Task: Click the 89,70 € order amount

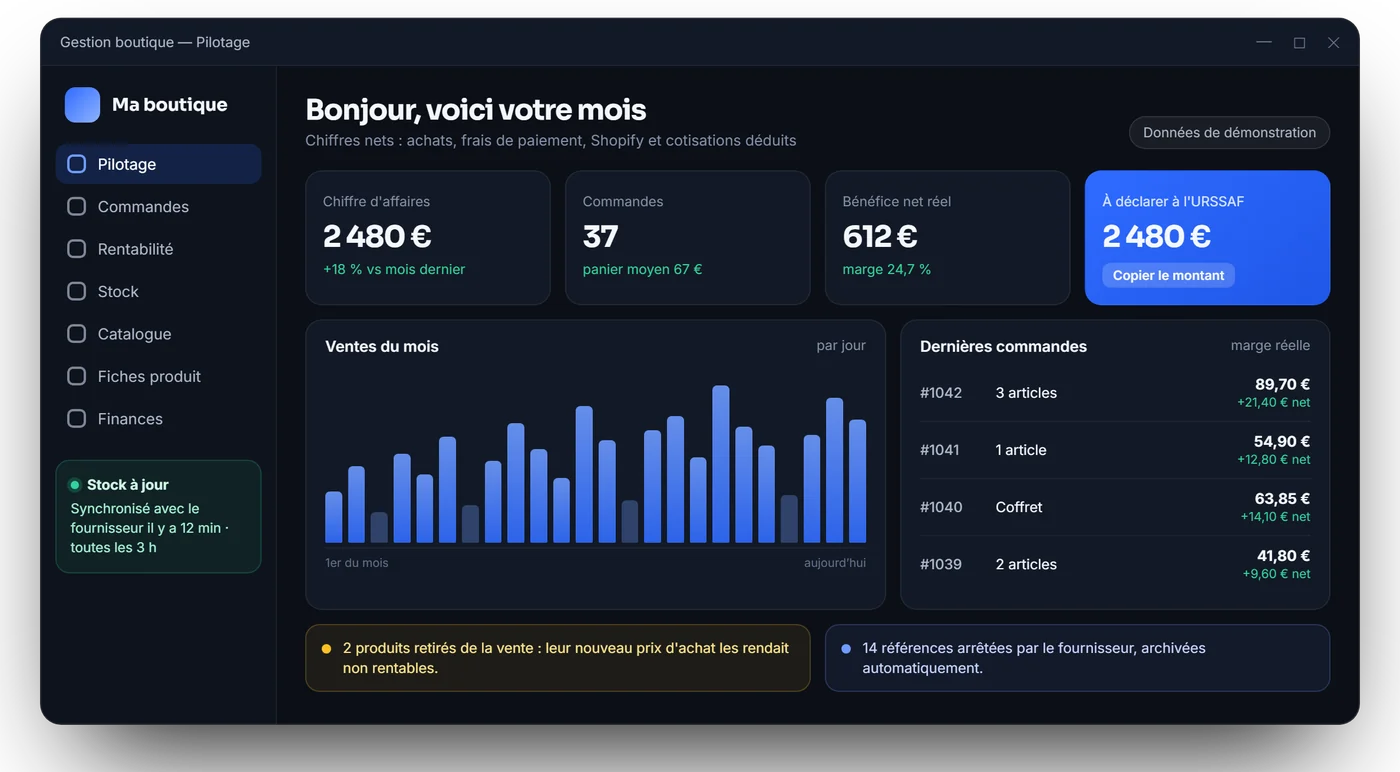Action: tap(1282, 384)
